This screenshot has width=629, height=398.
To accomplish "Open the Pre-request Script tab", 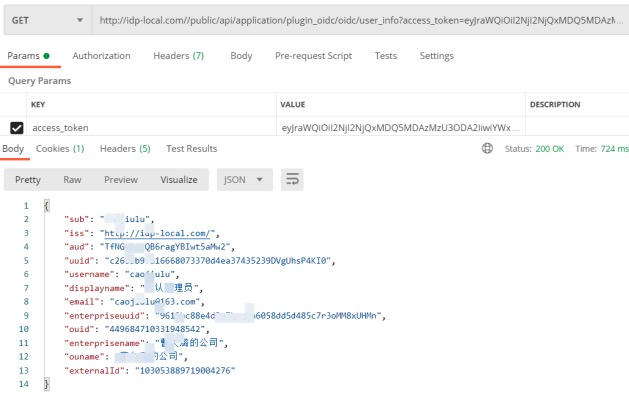I will click(313, 56).
